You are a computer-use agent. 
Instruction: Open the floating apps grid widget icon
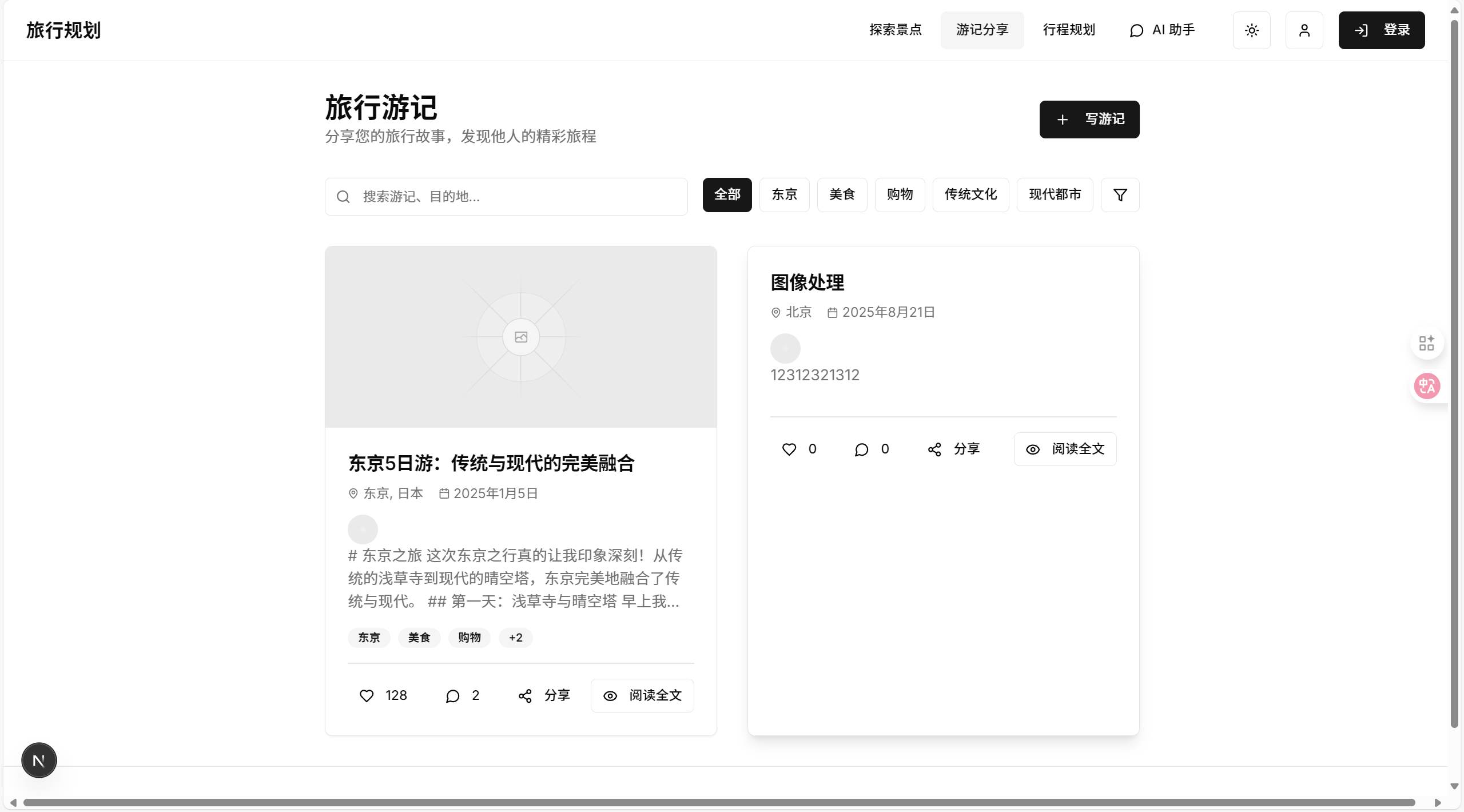[x=1427, y=343]
